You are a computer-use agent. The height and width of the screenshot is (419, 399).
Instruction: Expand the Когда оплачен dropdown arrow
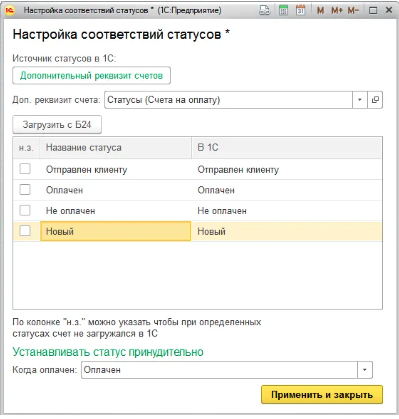(365, 370)
